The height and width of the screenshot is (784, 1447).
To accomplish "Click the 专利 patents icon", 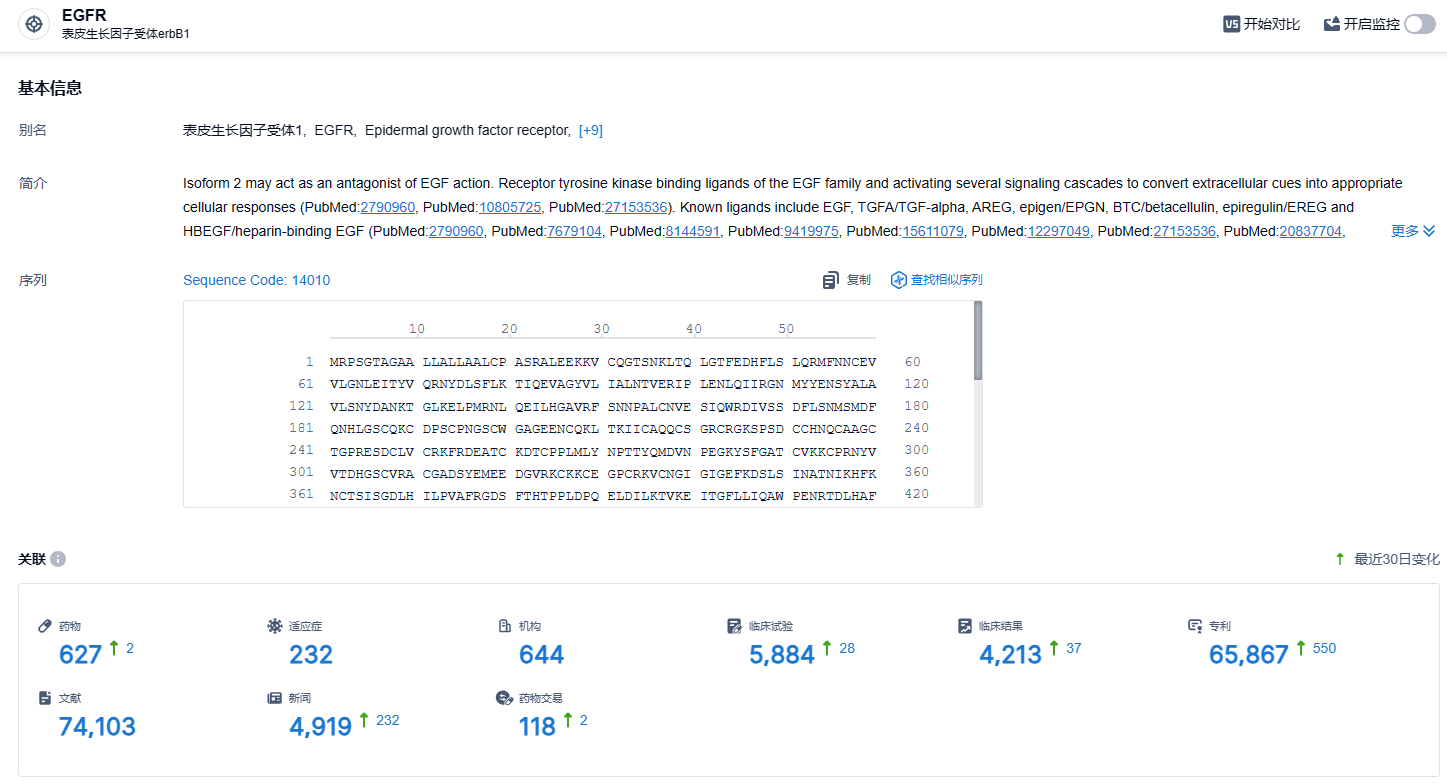I will click(1194, 626).
